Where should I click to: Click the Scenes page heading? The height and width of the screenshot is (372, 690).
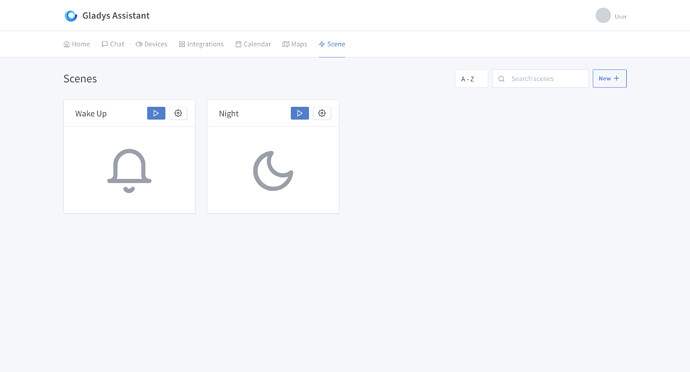80,79
